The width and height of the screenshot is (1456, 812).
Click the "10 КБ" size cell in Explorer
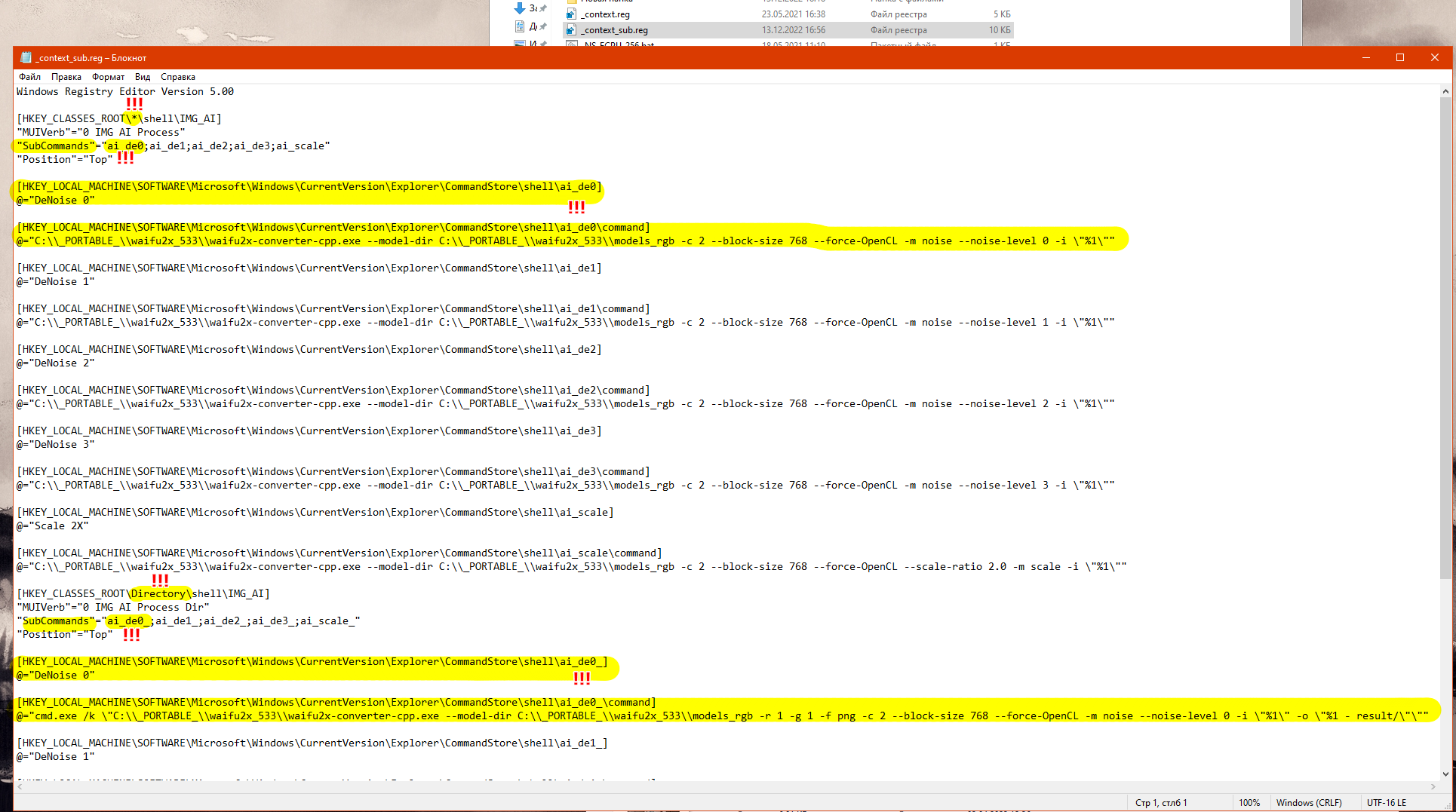click(x=1000, y=30)
